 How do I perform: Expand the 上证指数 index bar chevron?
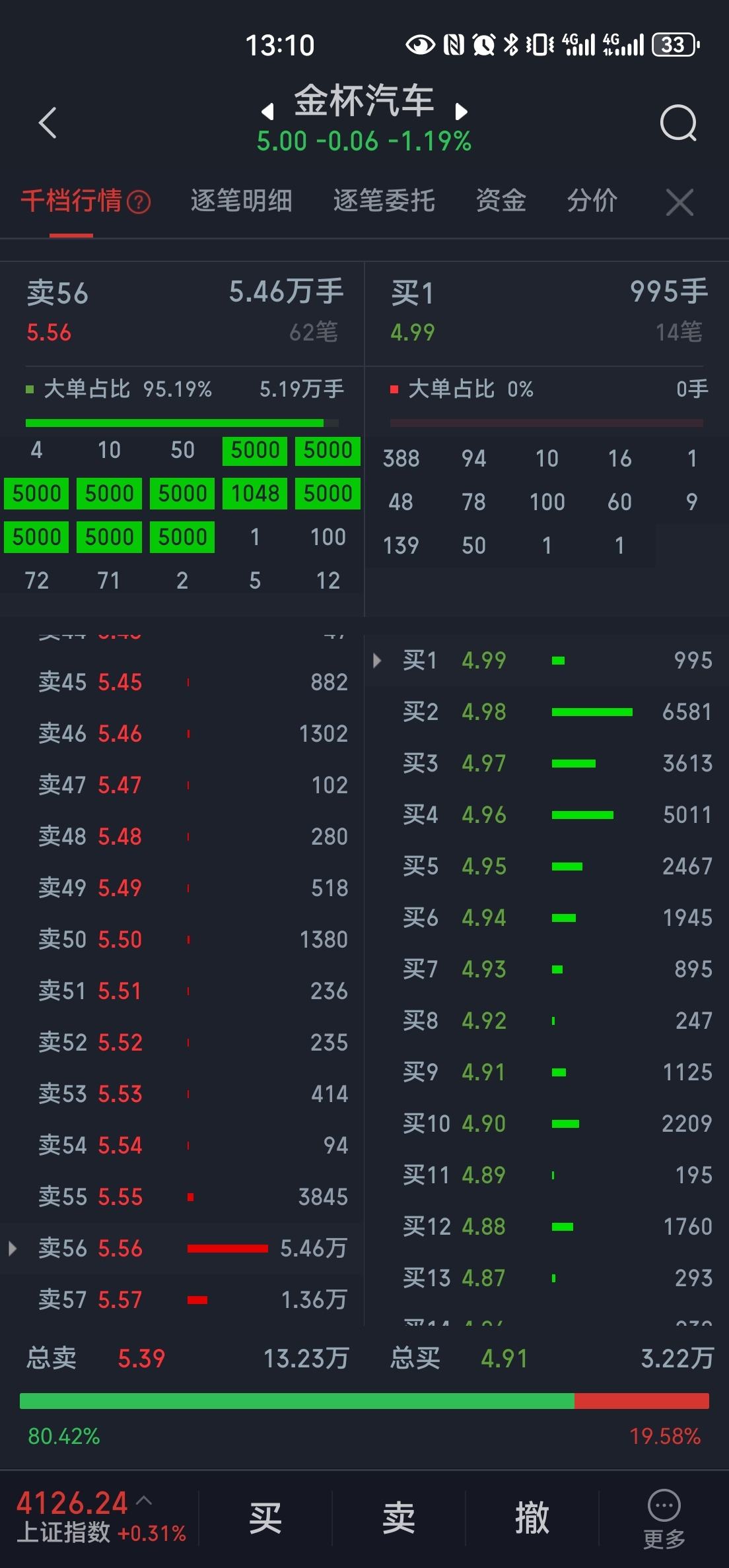pyautogui.click(x=144, y=1501)
